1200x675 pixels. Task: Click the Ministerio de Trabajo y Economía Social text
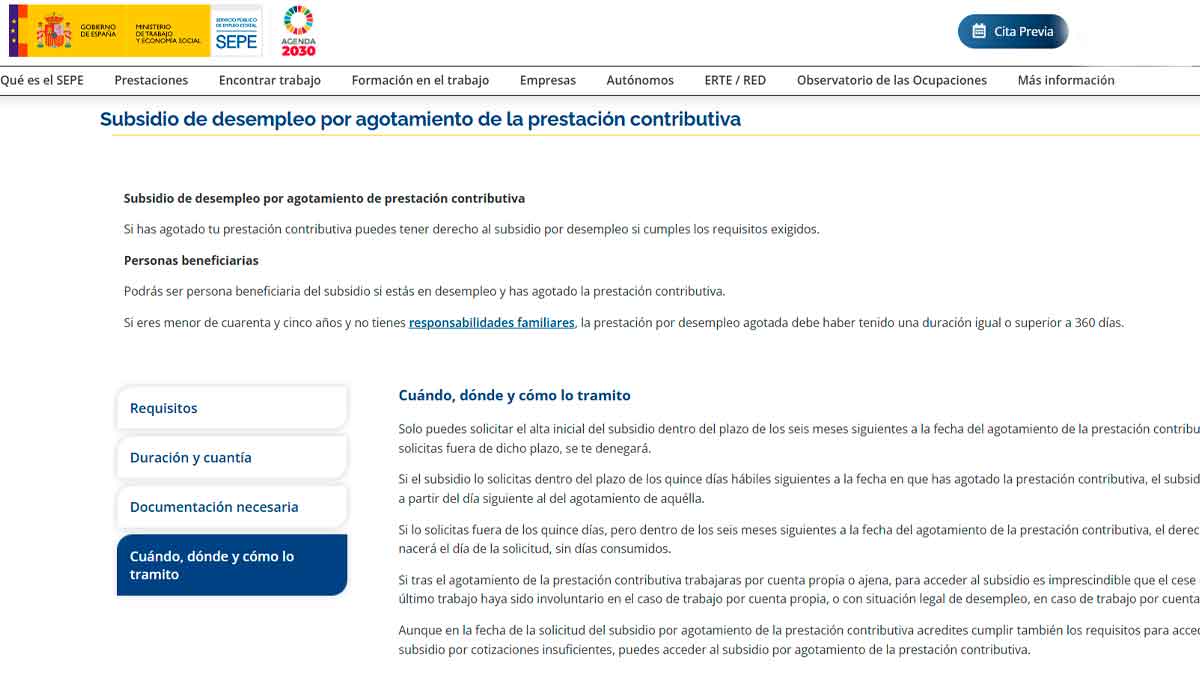click(168, 34)
